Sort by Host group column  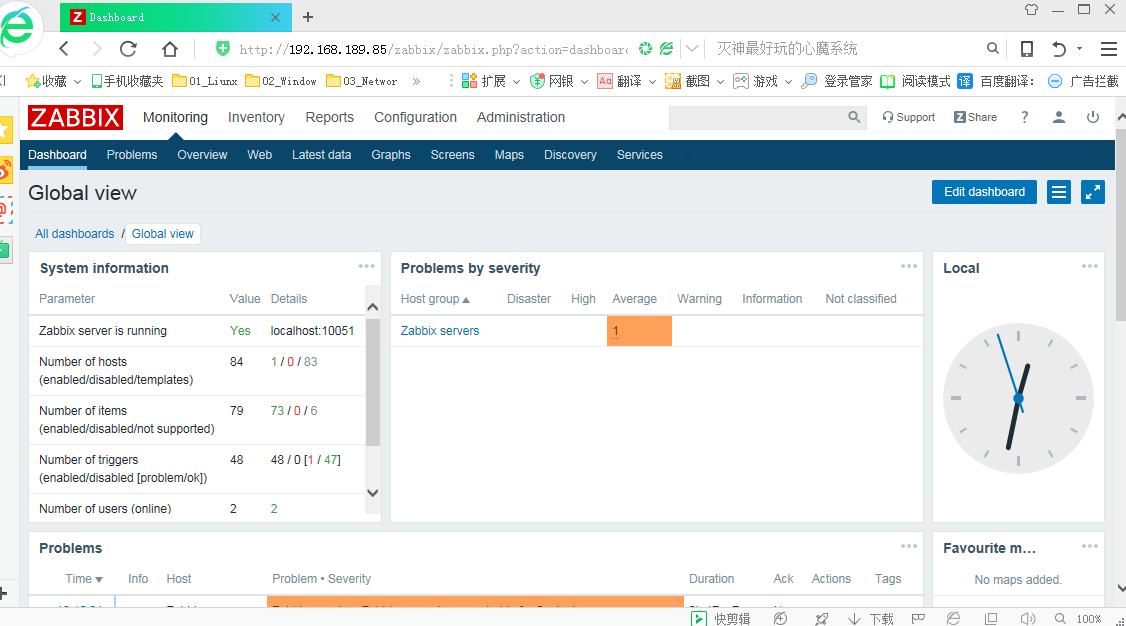pos(435,299)
